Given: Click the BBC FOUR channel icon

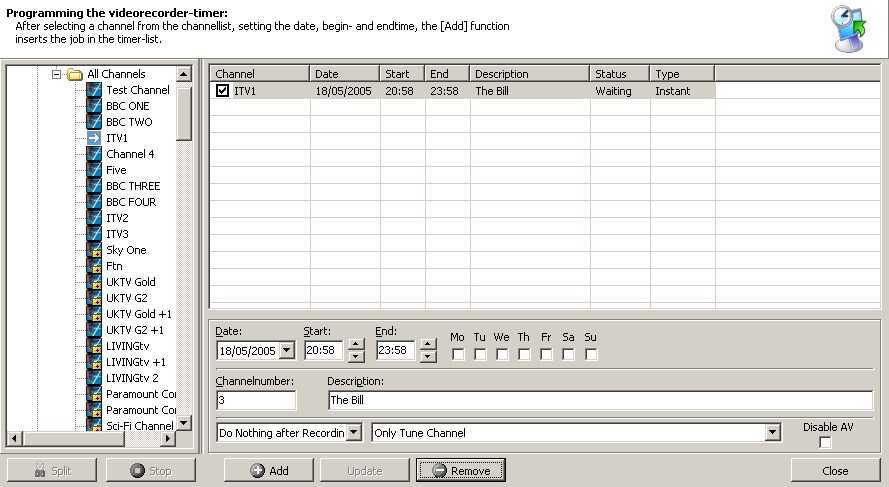Looking at the screenshot, I should 94,202.
